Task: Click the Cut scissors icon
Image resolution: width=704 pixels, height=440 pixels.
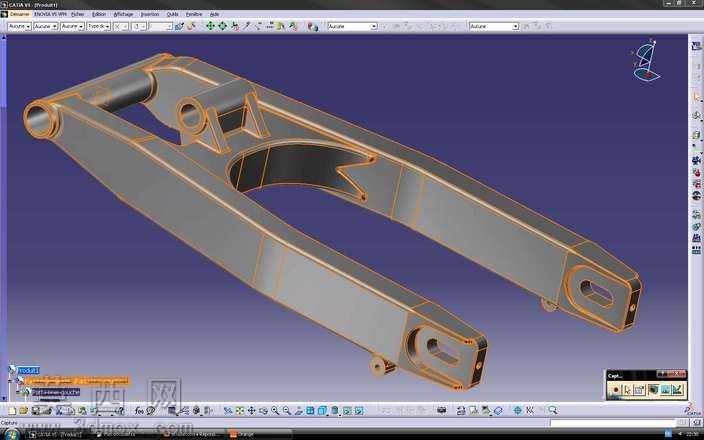Action: (59, 410)
